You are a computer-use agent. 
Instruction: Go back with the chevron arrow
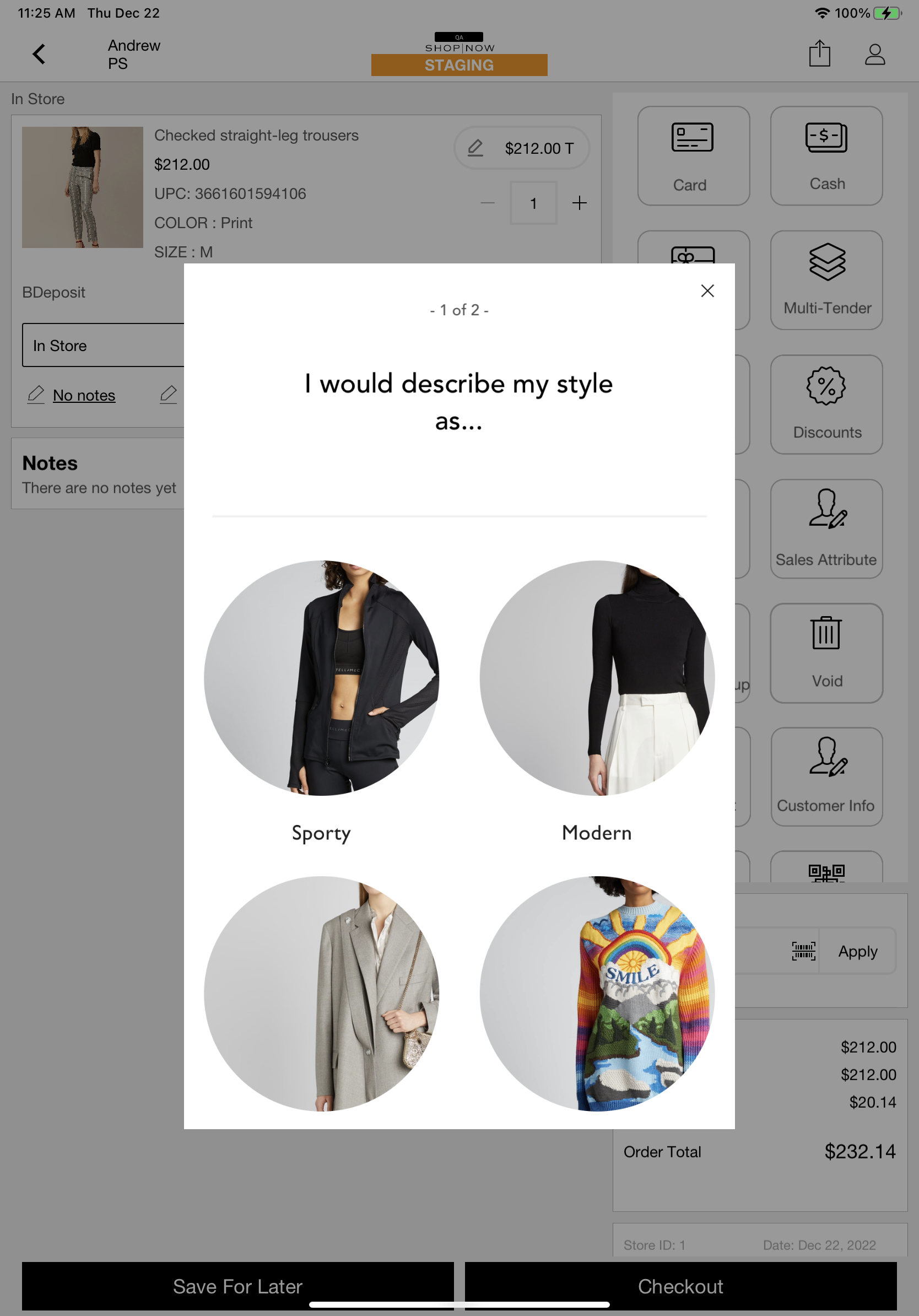tap(39, 54)
